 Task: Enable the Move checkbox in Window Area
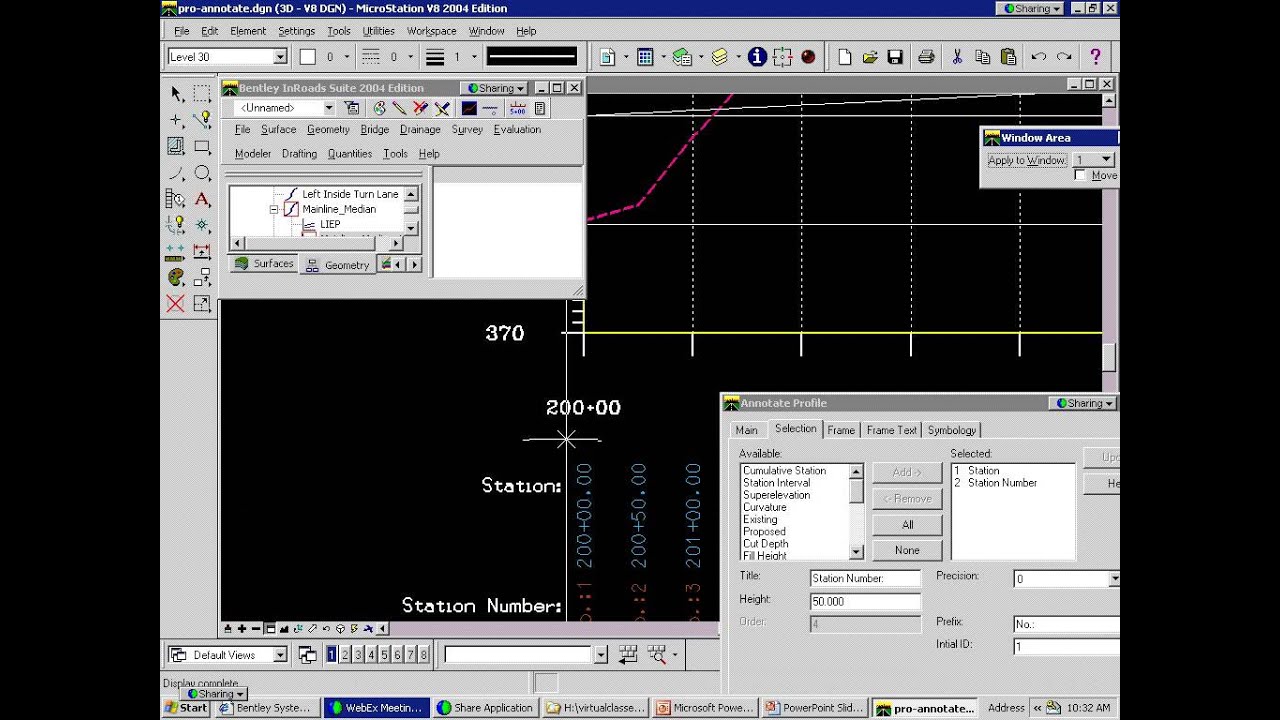point(1080,175)
